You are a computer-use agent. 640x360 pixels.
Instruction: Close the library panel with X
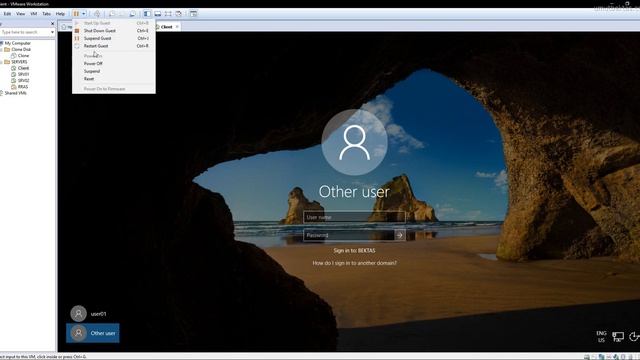click(x=52, y=24)
